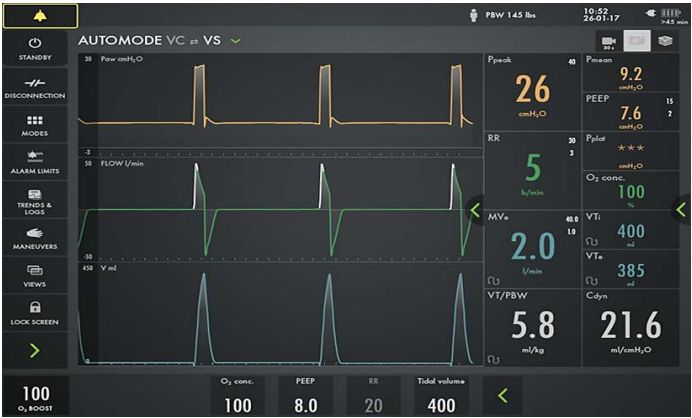Expand the left sidebar with green arrow
Image resolution: width=692 pixels, height=418 pixels.
[35, 350]
